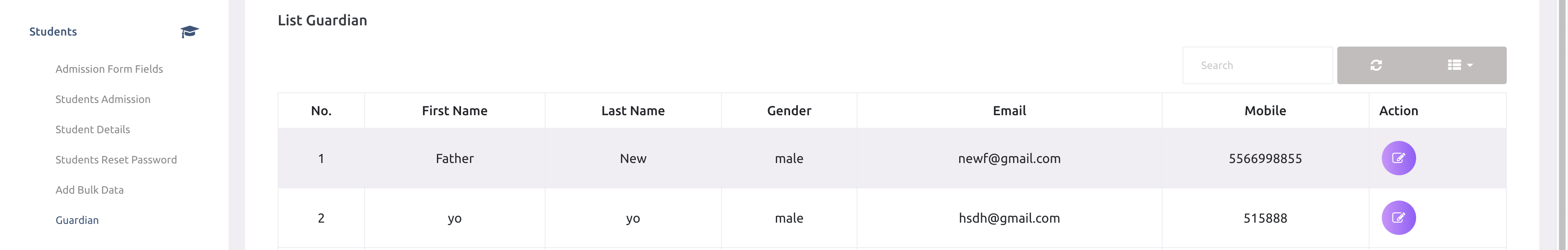This screenshot has height=250, width=1568.
Task: Sort by Last Name column header
Action: pyautogui.click(x=633, y=111)
